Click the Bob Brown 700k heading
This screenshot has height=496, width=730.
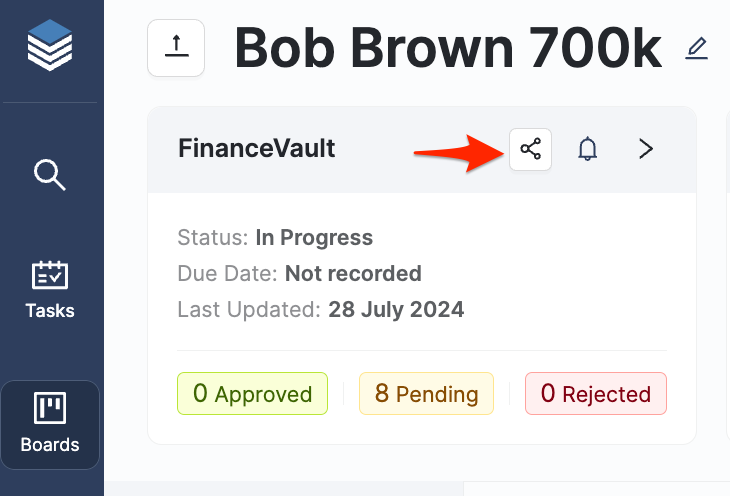448,47
